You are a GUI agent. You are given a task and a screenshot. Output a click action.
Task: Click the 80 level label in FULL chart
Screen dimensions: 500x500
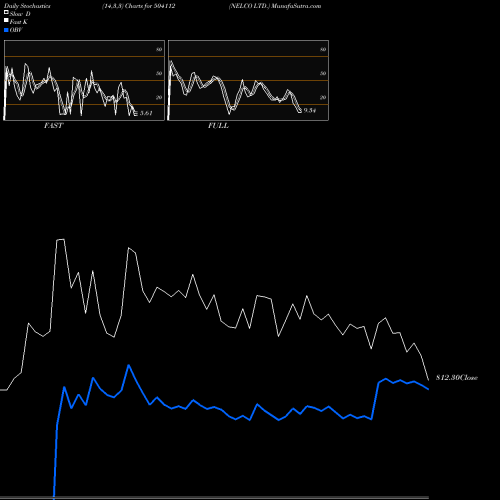pos(323,50)
